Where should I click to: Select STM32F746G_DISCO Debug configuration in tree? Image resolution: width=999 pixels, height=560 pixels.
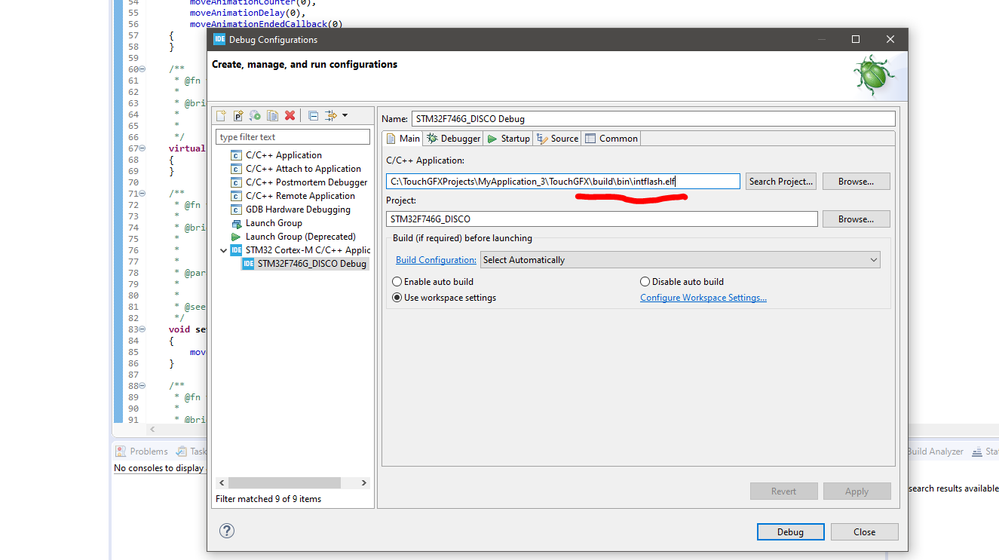pyautogui.click(x=312, y=264)
